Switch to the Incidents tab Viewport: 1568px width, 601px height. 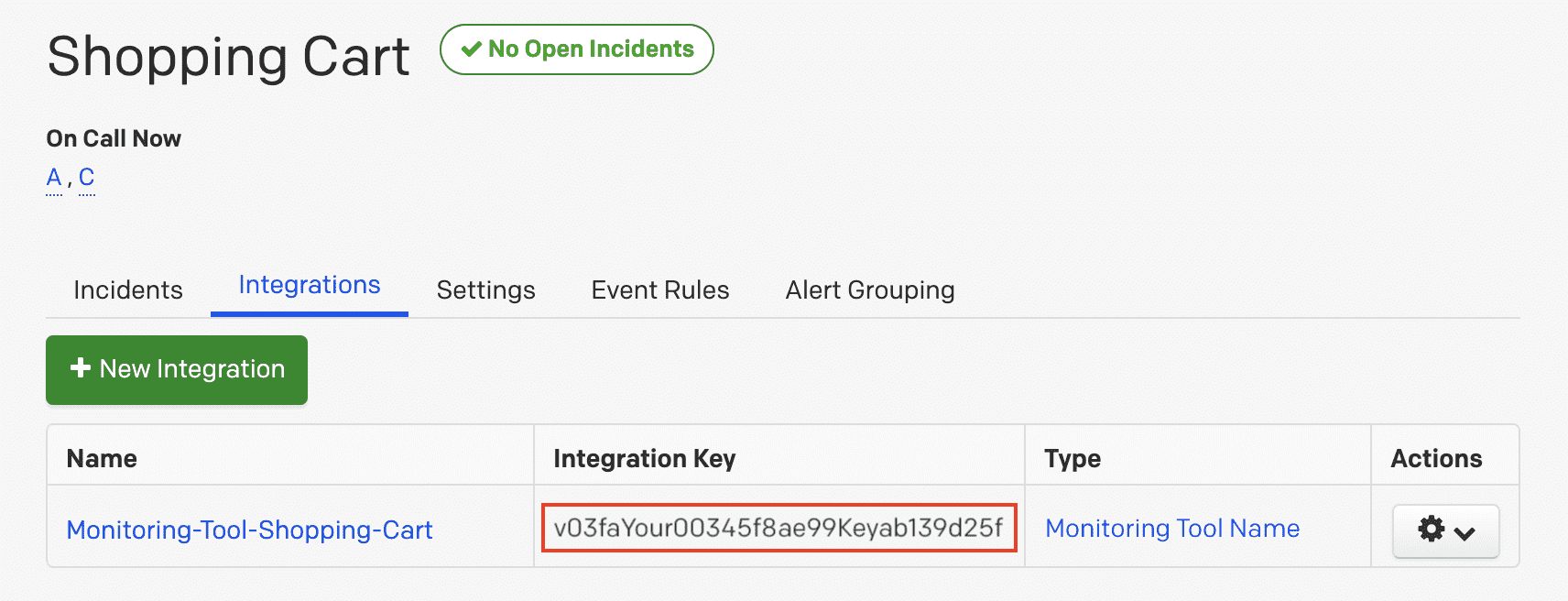pos(127,290)
